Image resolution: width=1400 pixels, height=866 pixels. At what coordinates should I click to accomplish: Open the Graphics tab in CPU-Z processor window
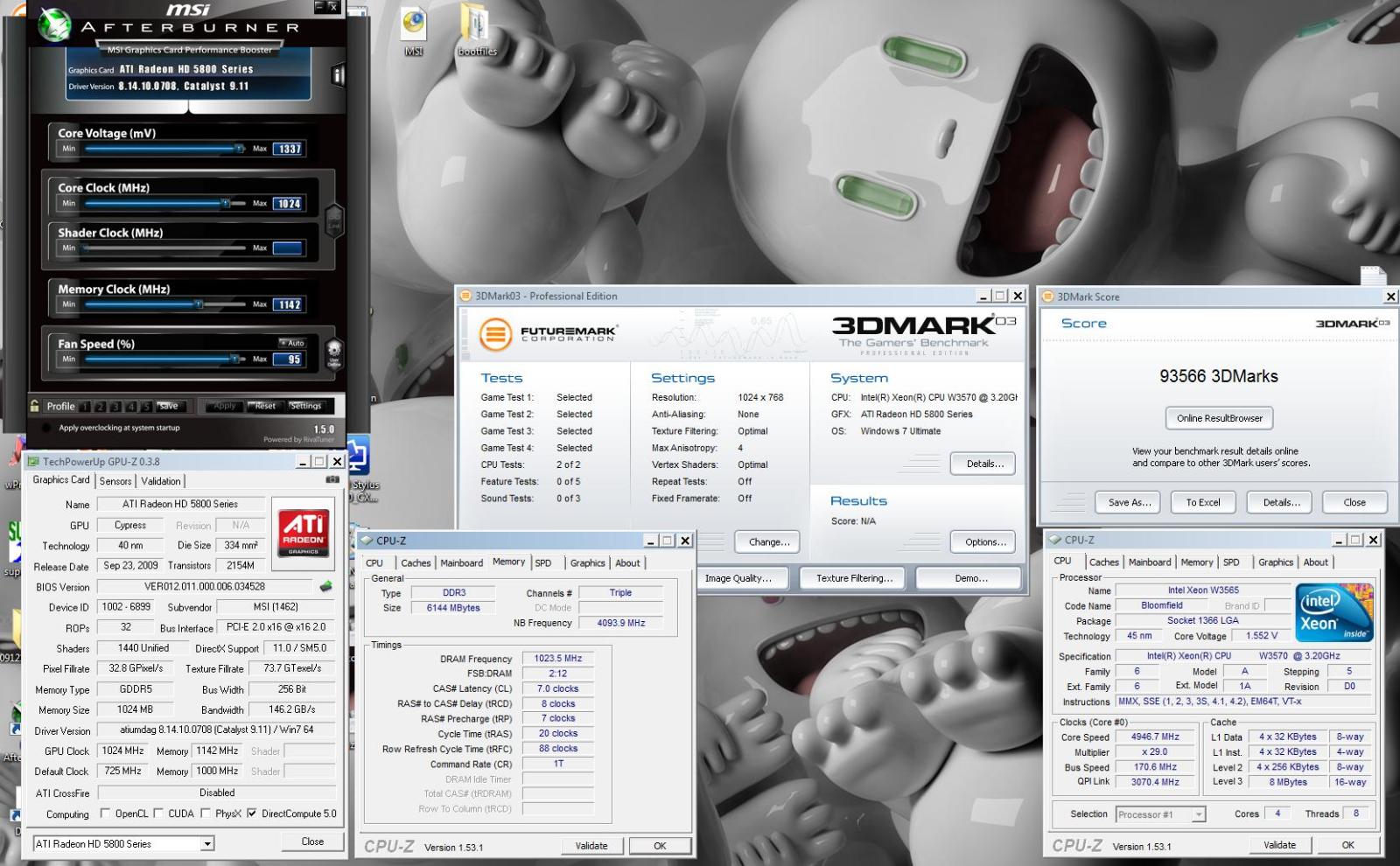pyautogui.click(x=1276, y=562)
